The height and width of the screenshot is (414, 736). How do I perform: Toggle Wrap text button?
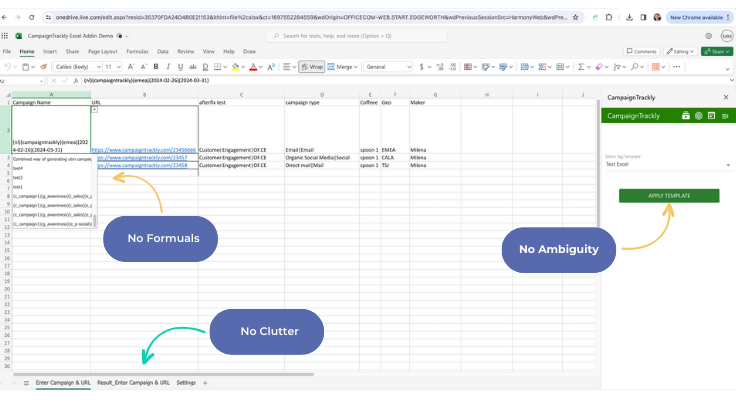[311, 67]
